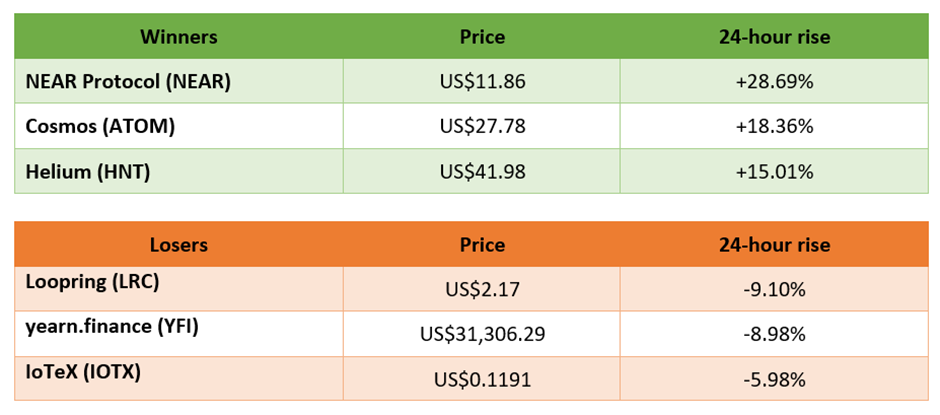
Task: Select the US$27.78 price value
Action: pos(482,127)
